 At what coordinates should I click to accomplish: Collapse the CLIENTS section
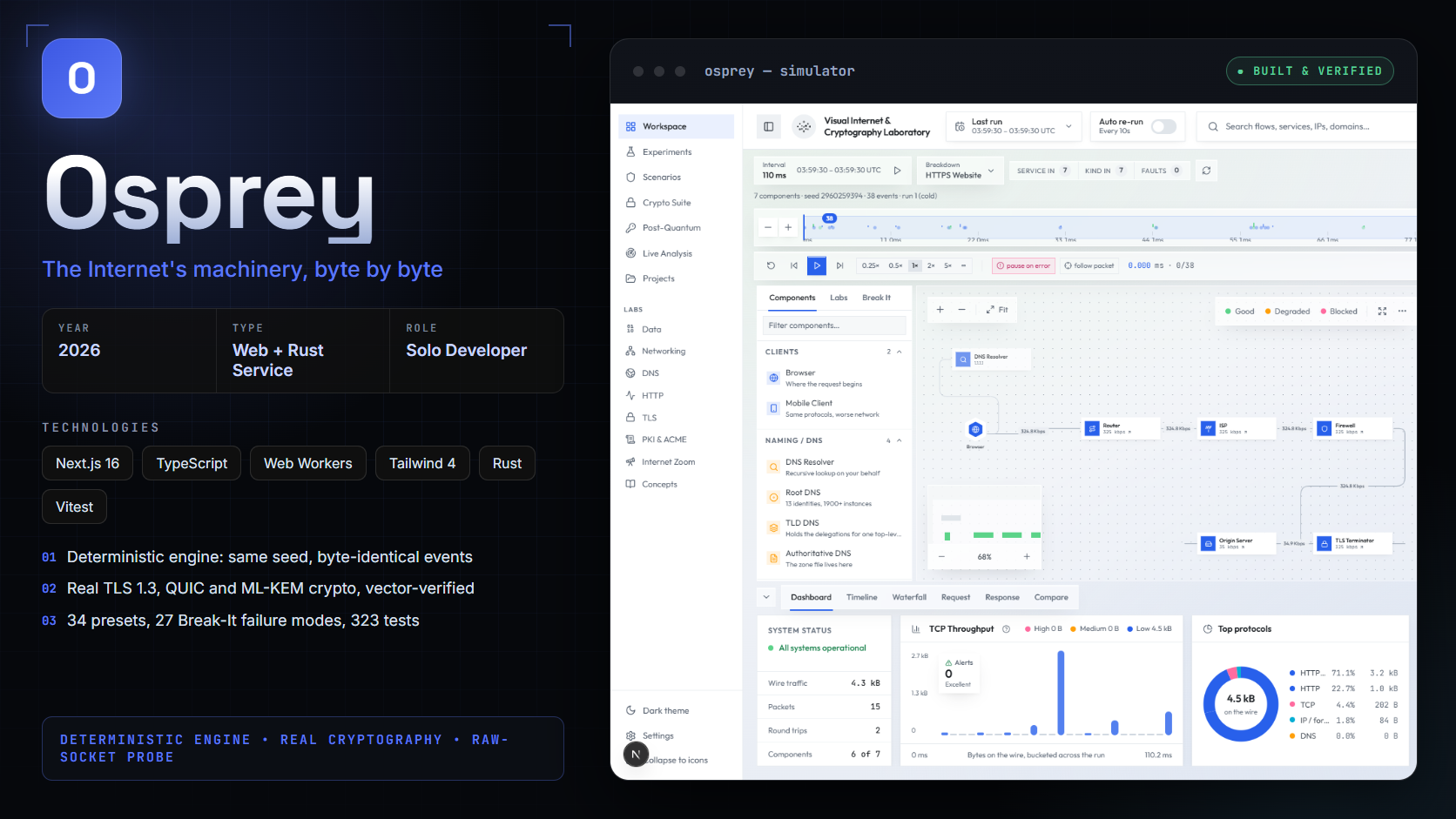pyautogui.click(x=899, y=352)
